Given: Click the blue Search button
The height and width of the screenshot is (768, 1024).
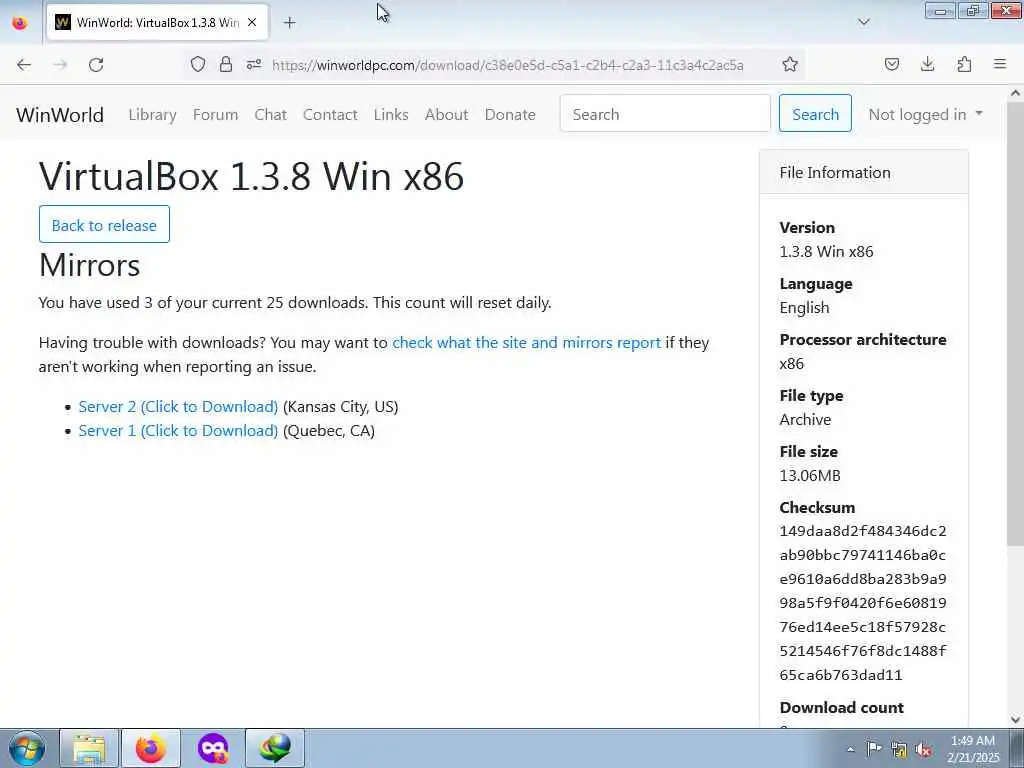Looking at the screenshot, I should click(815, 114).
